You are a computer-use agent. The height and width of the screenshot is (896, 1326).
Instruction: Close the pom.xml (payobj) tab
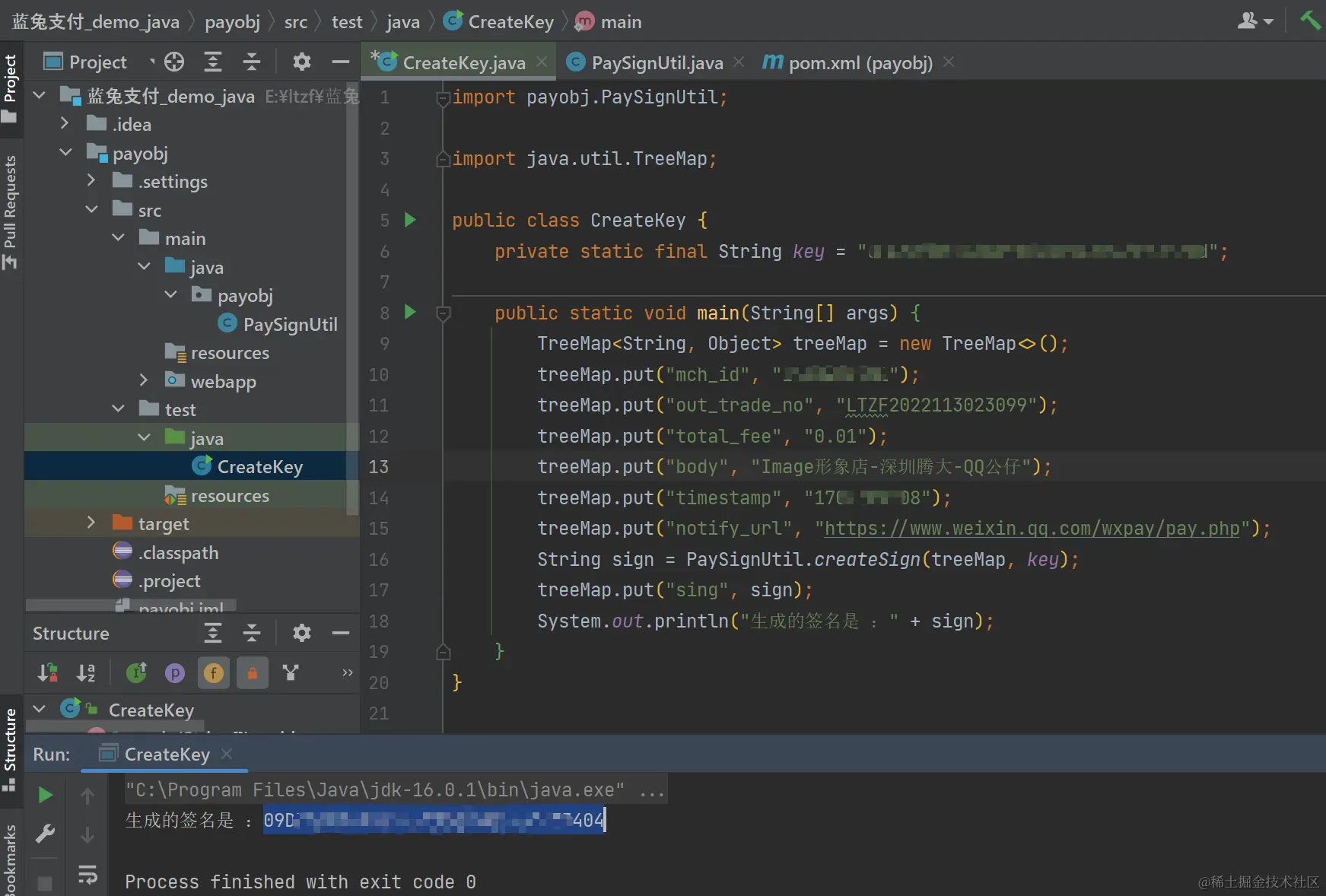pos(949,62)
